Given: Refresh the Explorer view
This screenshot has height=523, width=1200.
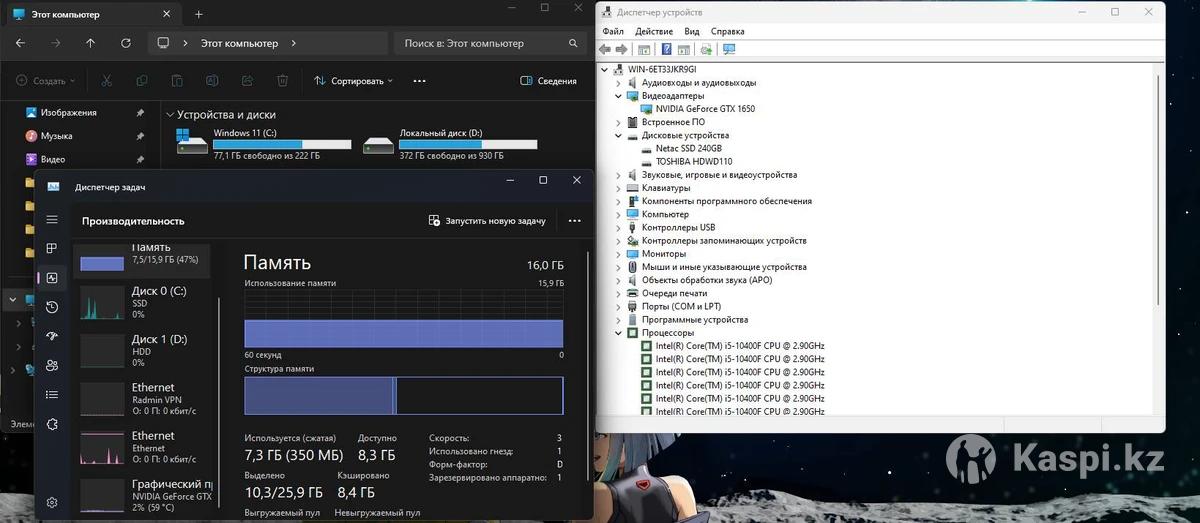Looking at the screenshot, I should click(125, 43).
